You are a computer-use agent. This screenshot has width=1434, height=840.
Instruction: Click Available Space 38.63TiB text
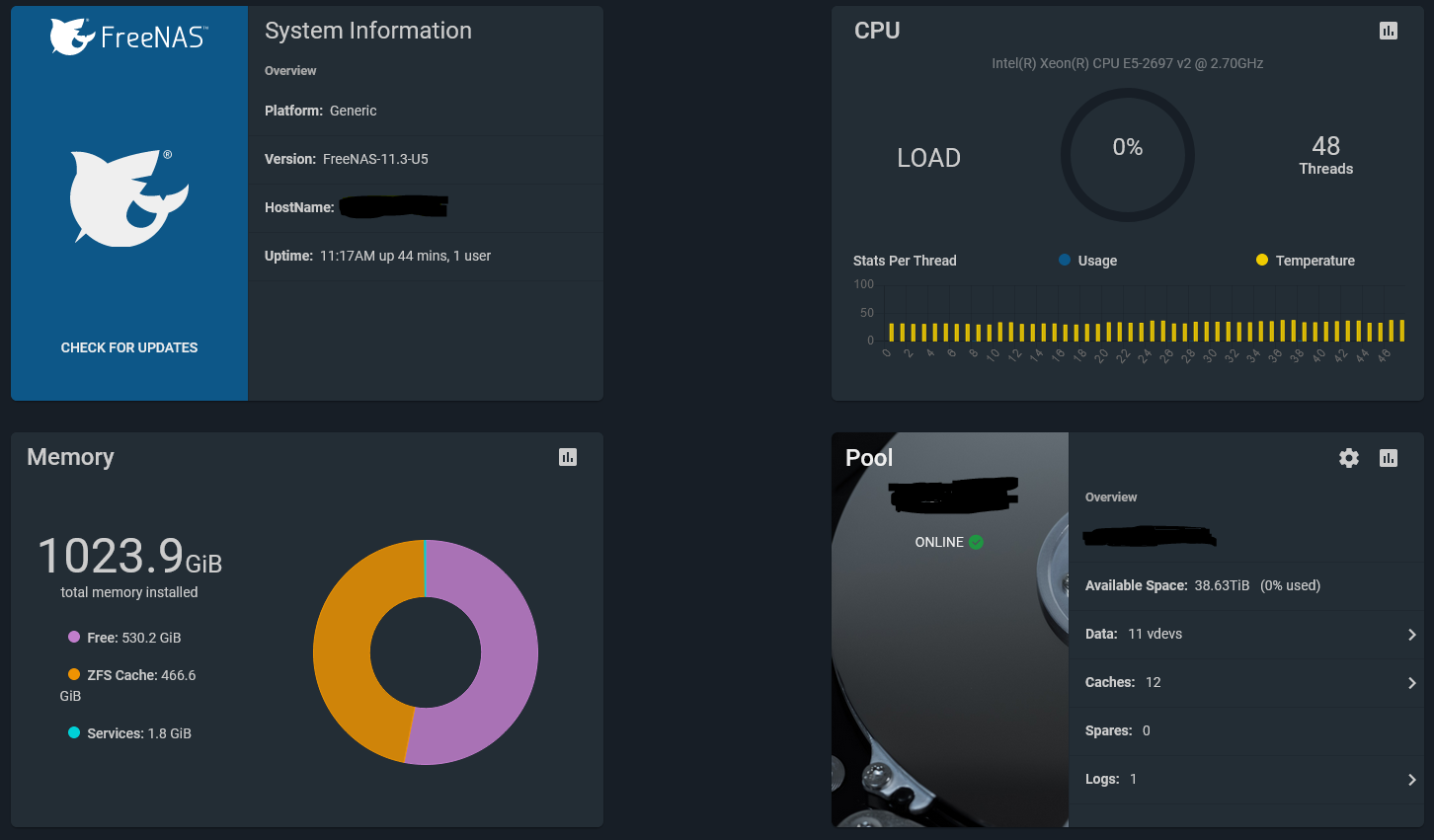[x=1203, y=585]
